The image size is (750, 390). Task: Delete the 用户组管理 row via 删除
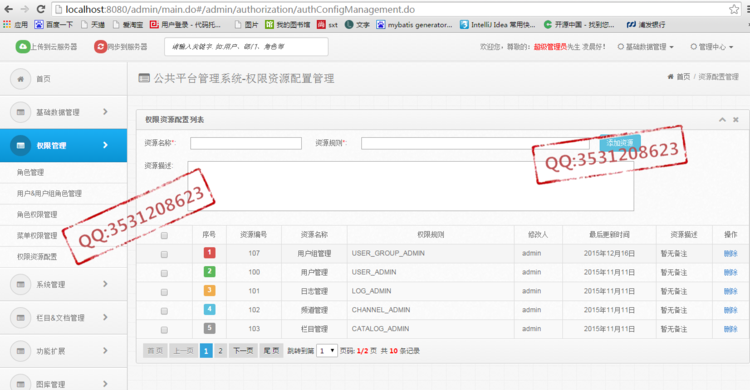730,254
